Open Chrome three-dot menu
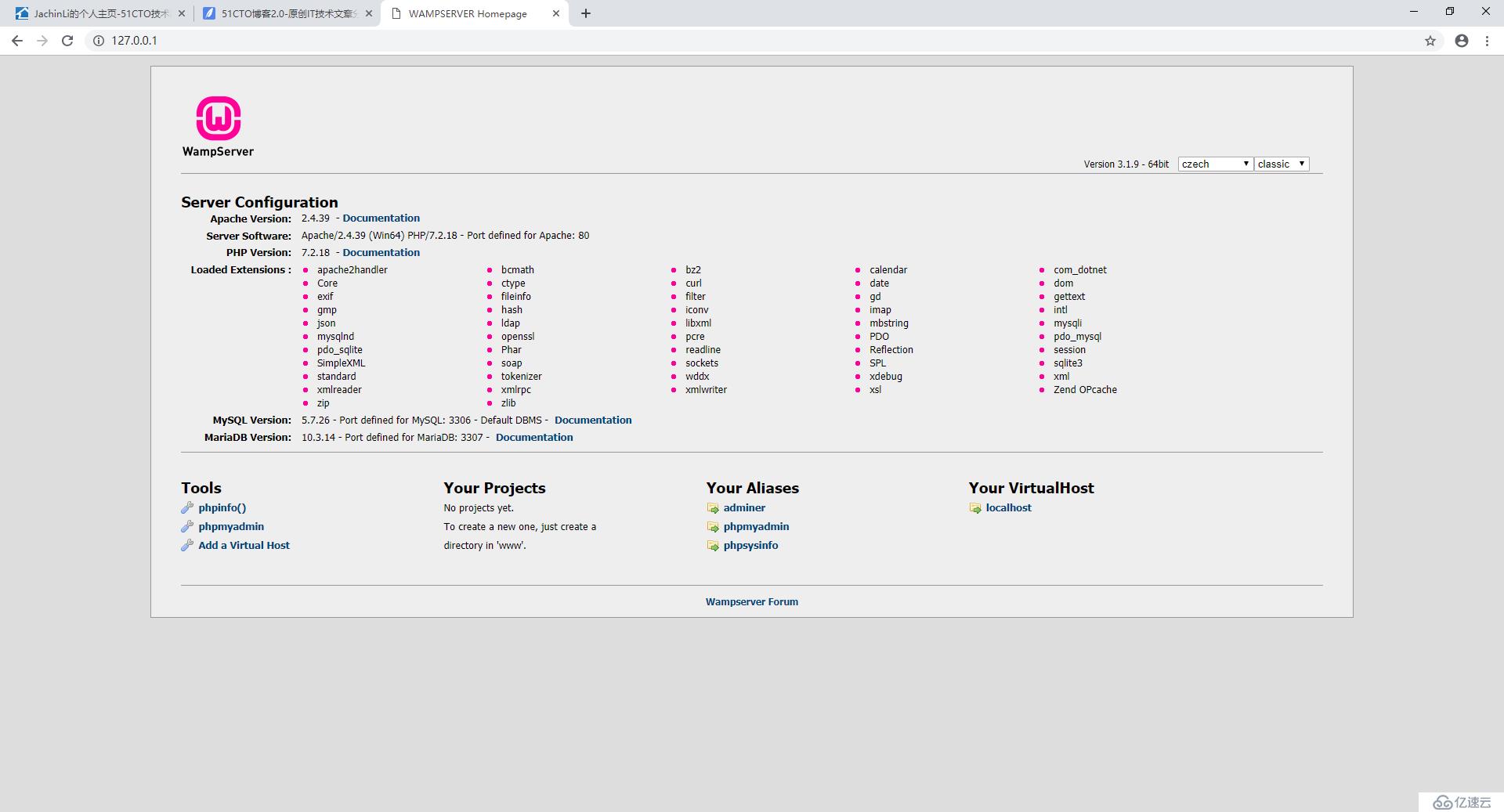This screenshot has width=1504, height=812. pos(1487,41)
